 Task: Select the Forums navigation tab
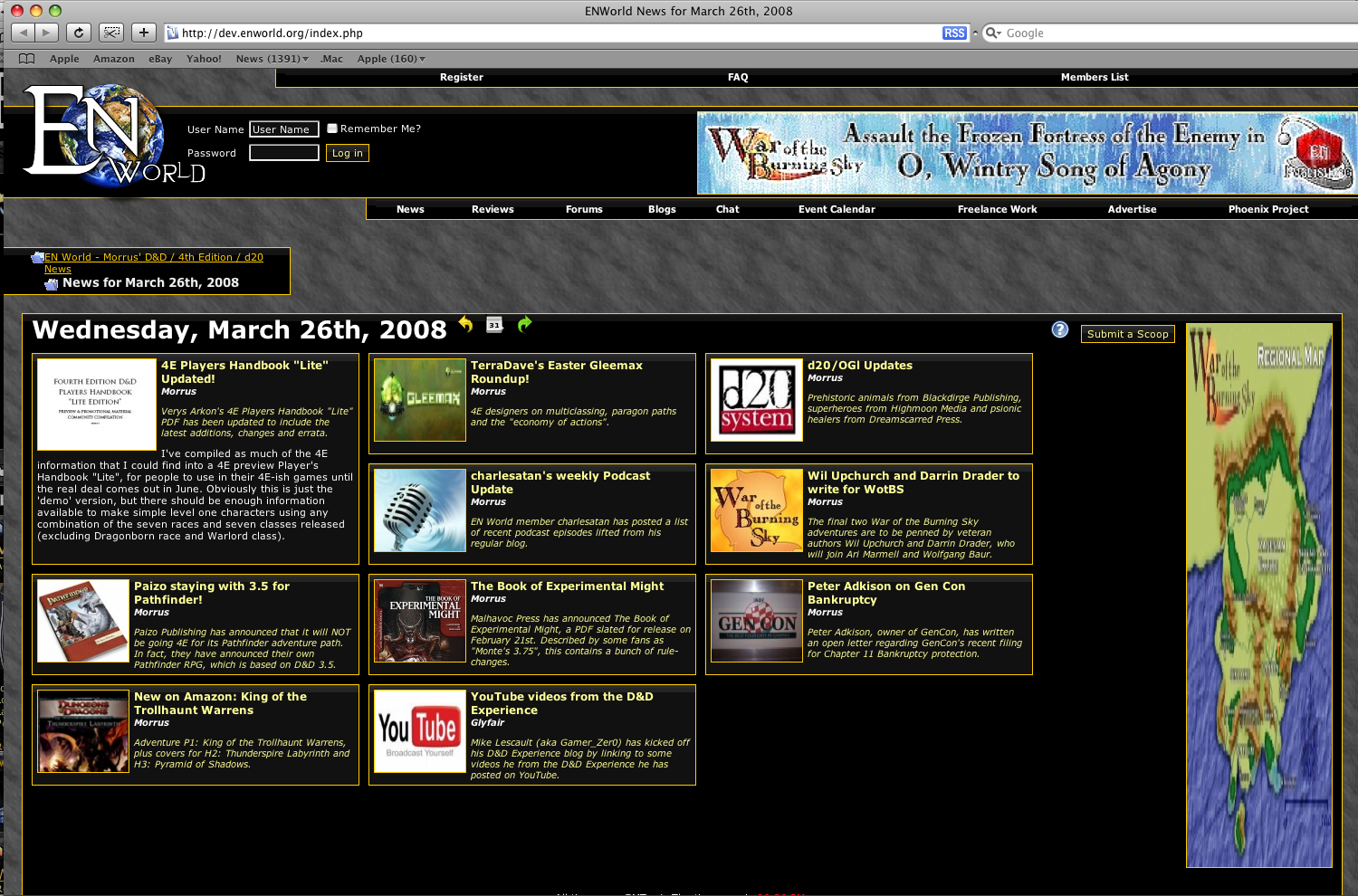584,209
